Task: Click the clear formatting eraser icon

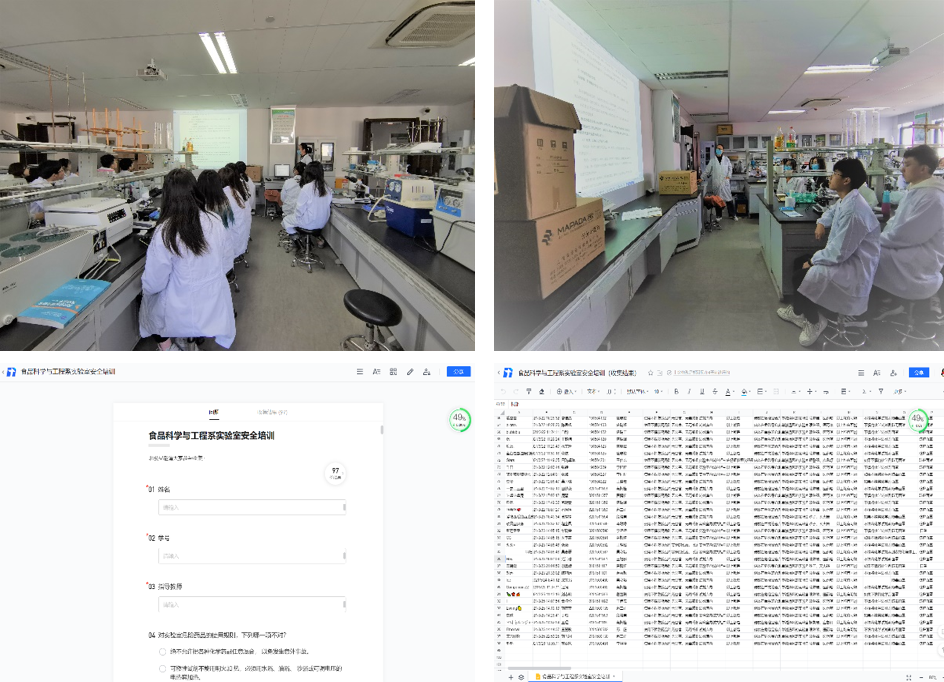Action: pos(542,392)
